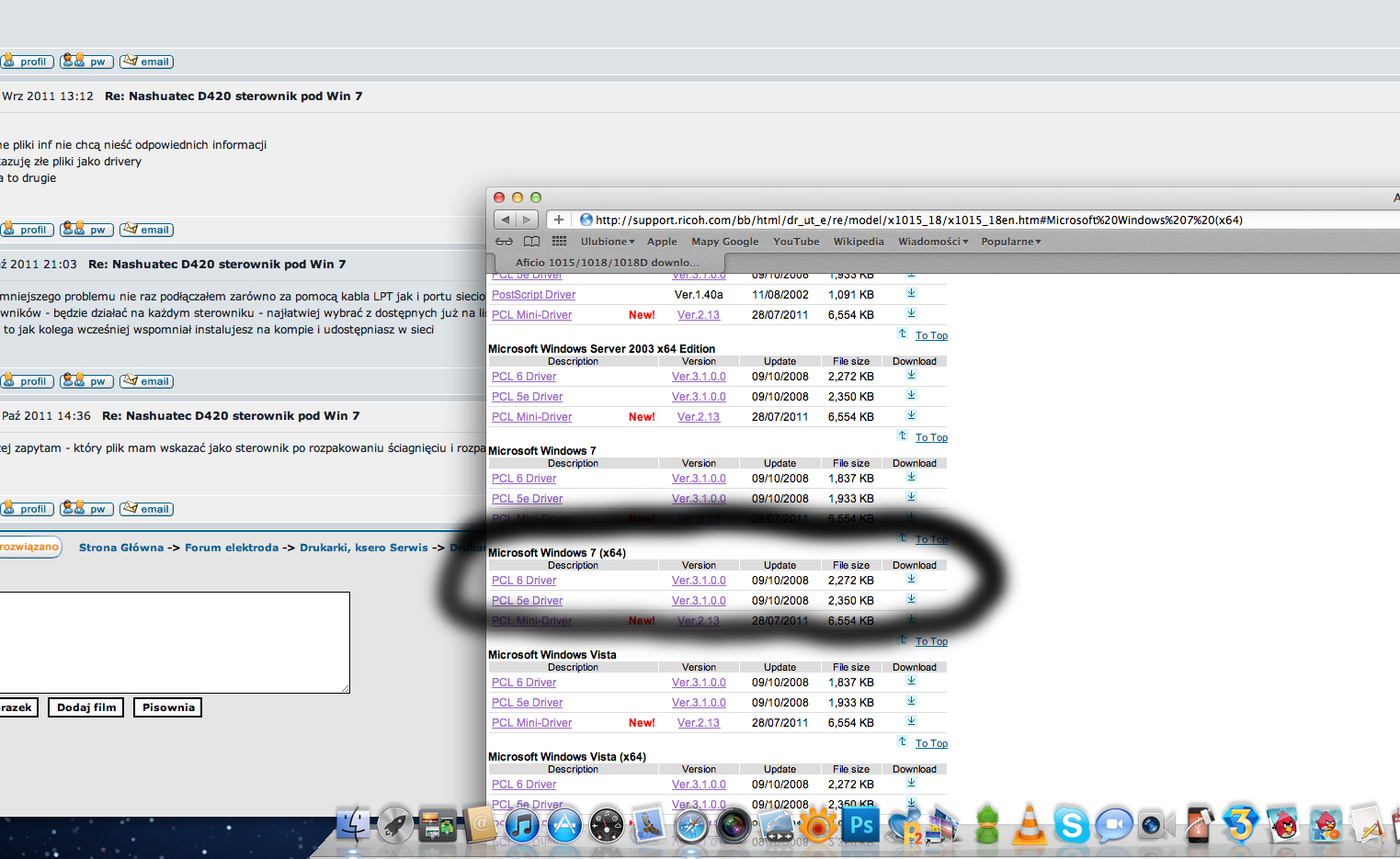Click To Top above Server 2003 x64 heading
The image size is (1400, 859).
tap(931, 336)
